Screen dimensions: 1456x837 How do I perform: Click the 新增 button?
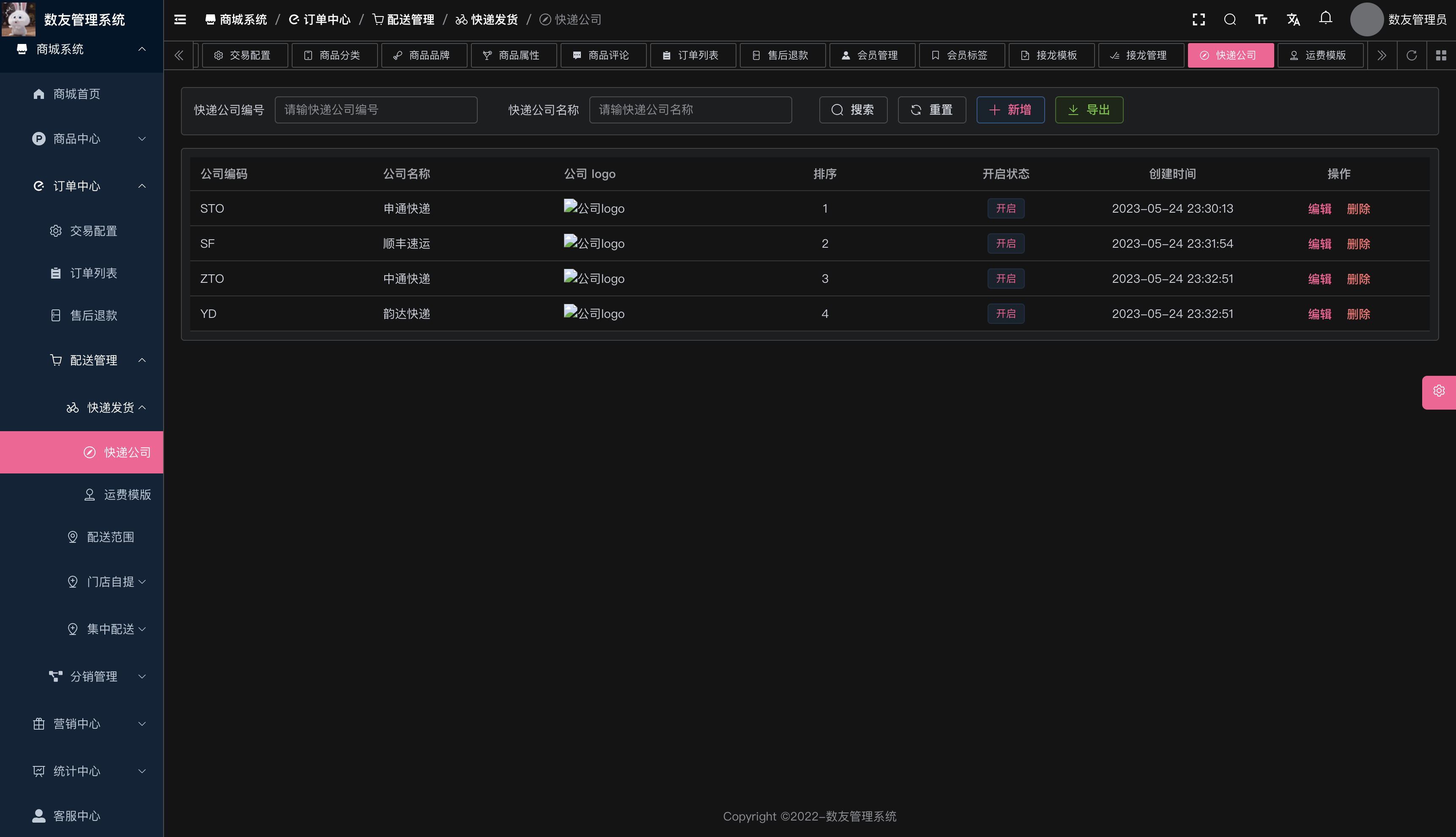(x=1010, y=110)
